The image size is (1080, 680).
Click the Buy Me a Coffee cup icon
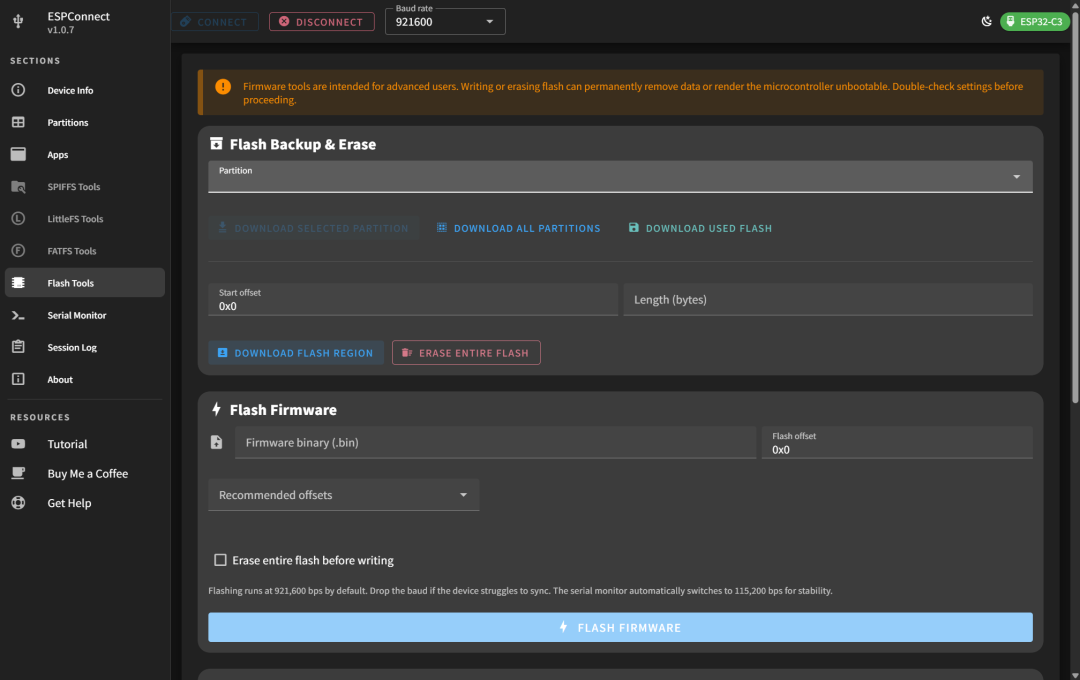(18, 473)
